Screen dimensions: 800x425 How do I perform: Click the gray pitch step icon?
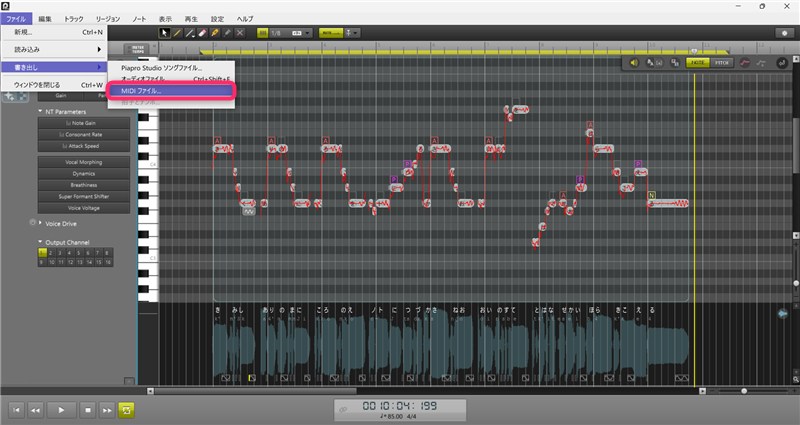click(x=761, y=63)
